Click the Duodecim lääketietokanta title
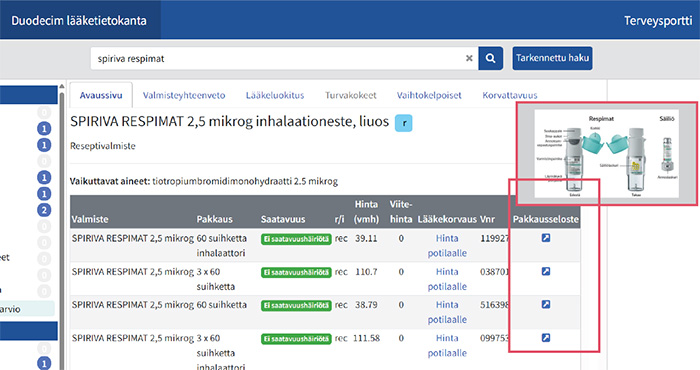 click(x=79, y=21)
